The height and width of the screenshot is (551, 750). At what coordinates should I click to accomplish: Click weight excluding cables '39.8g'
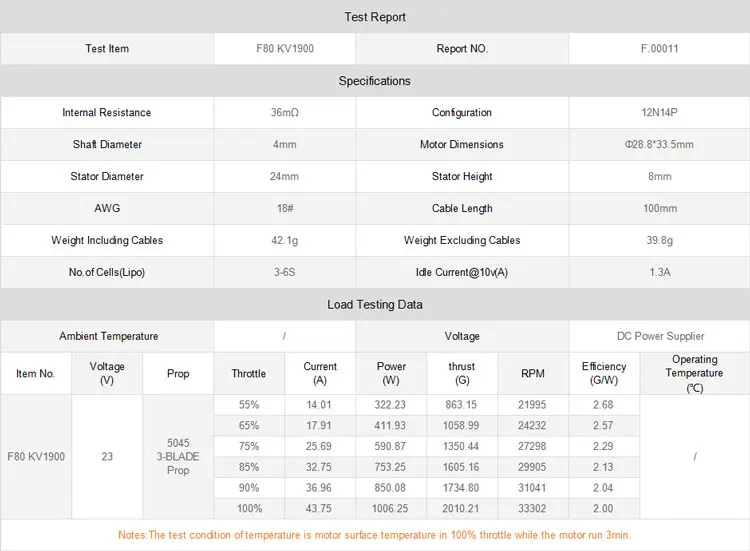click(x=660, y=240)
